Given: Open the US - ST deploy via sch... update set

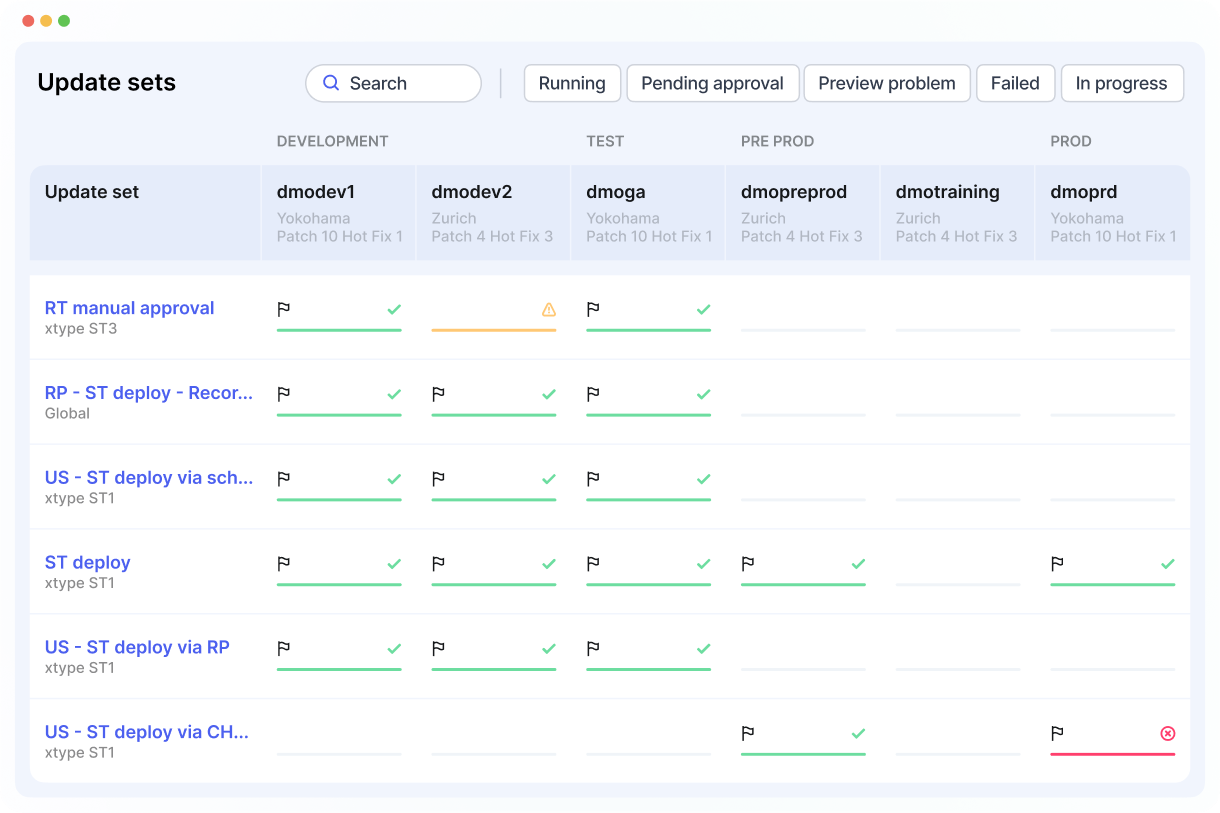Looking at the screenshot, I should pyautogui.click(x=149, y=477).
